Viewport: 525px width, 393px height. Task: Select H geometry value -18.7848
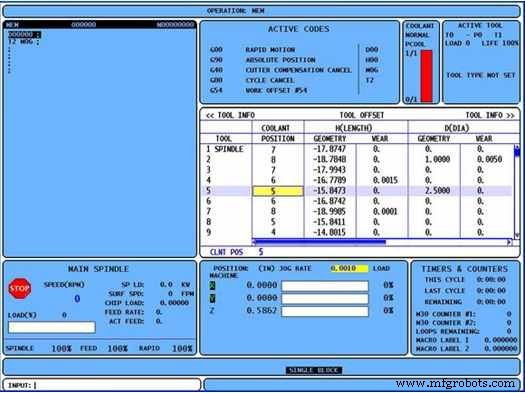(x=329, y=160)
